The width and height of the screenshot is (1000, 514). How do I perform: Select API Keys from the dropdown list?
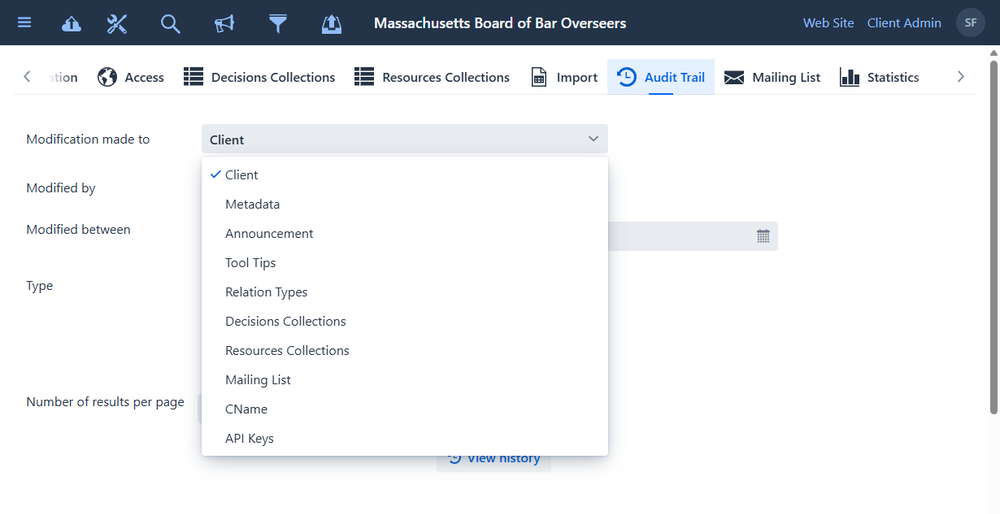tap(250, 438)
